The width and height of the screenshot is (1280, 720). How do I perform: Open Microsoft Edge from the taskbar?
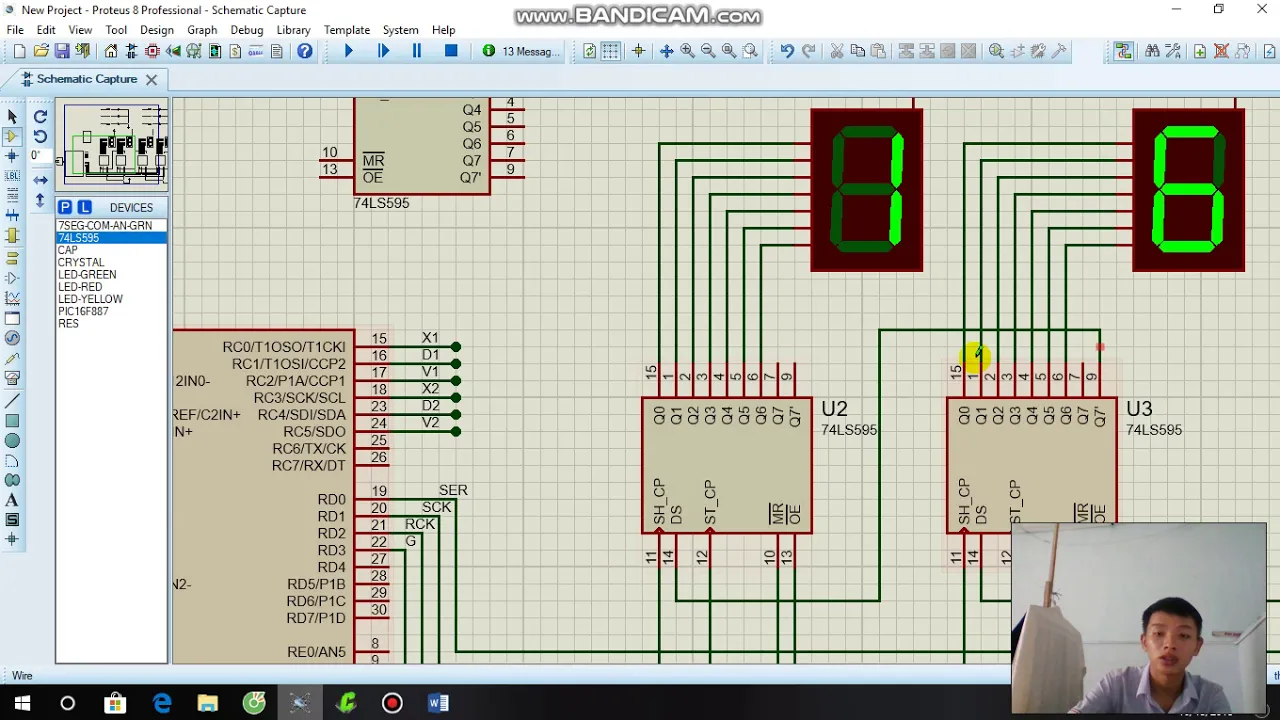click(x=162, y=703)
